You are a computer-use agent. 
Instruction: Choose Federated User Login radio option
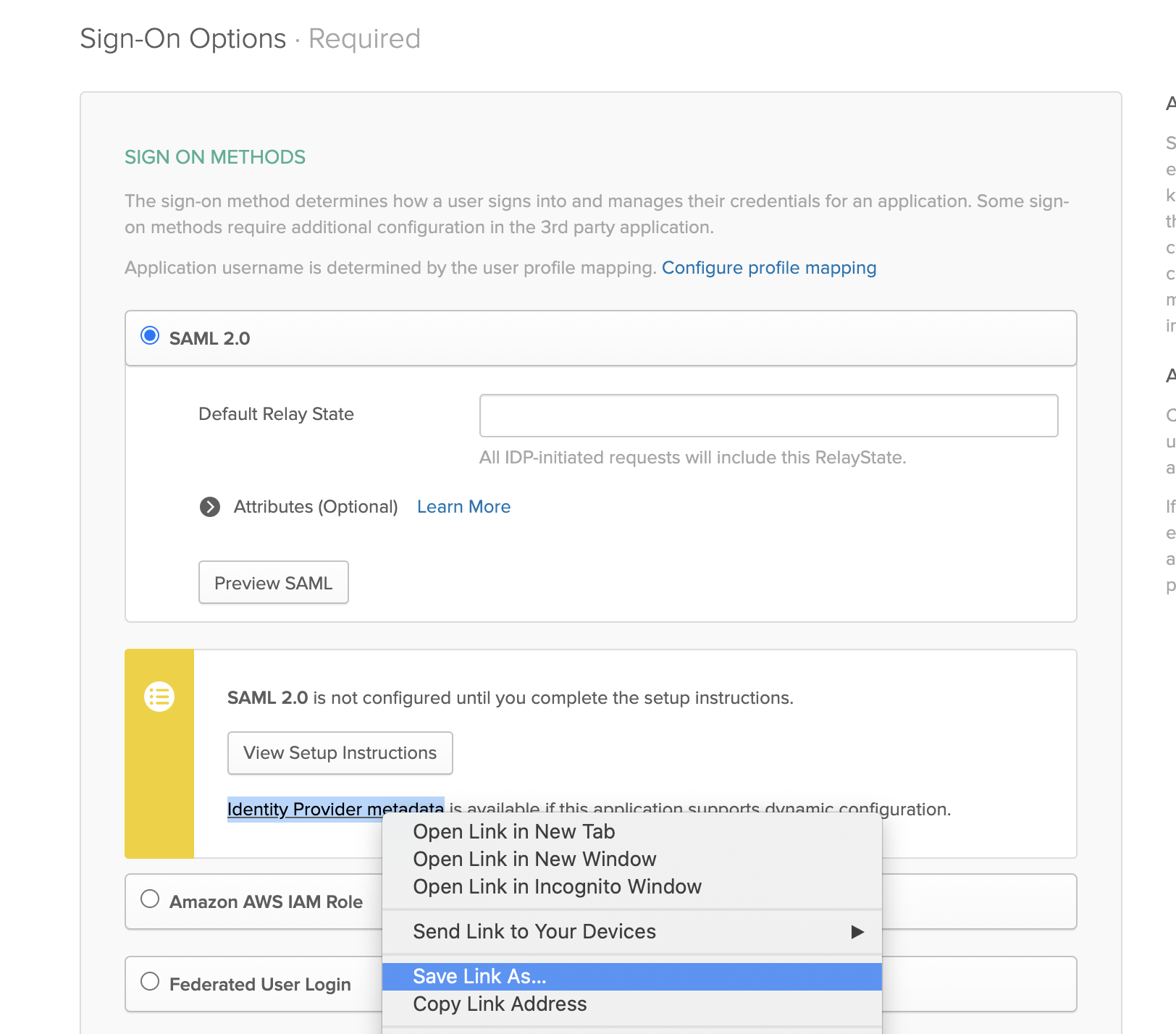pyautogui.click(x=150, y=982)
